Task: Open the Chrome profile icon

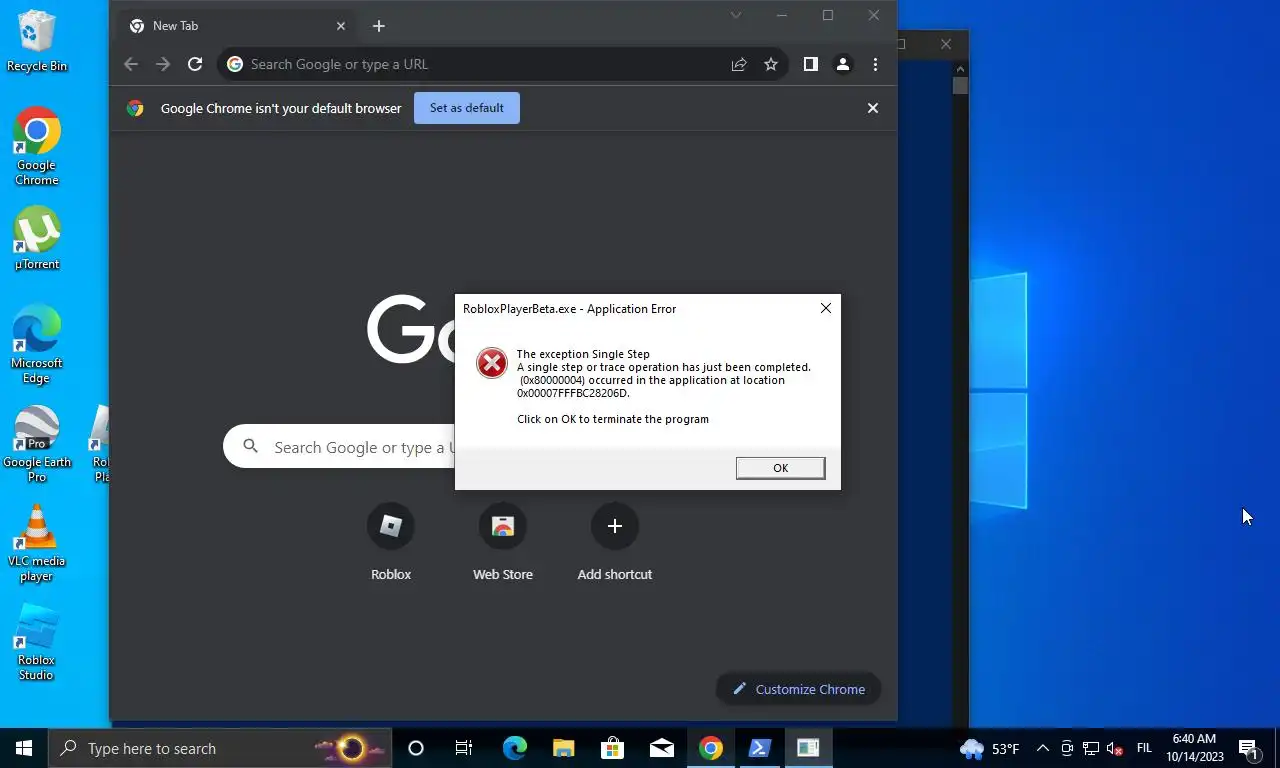Action: coord(843,64)
